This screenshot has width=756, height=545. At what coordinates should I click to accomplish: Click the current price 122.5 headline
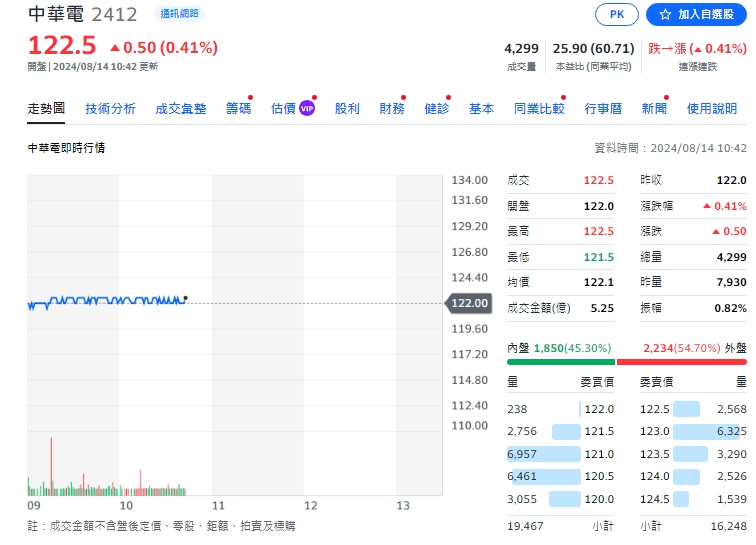click(x=62, y=45)
